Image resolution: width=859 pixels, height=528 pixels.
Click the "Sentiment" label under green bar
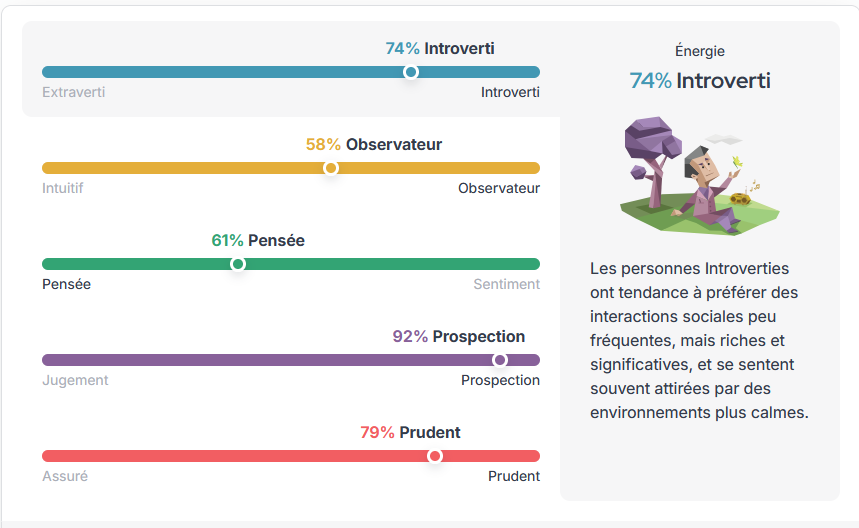[506, 284]
